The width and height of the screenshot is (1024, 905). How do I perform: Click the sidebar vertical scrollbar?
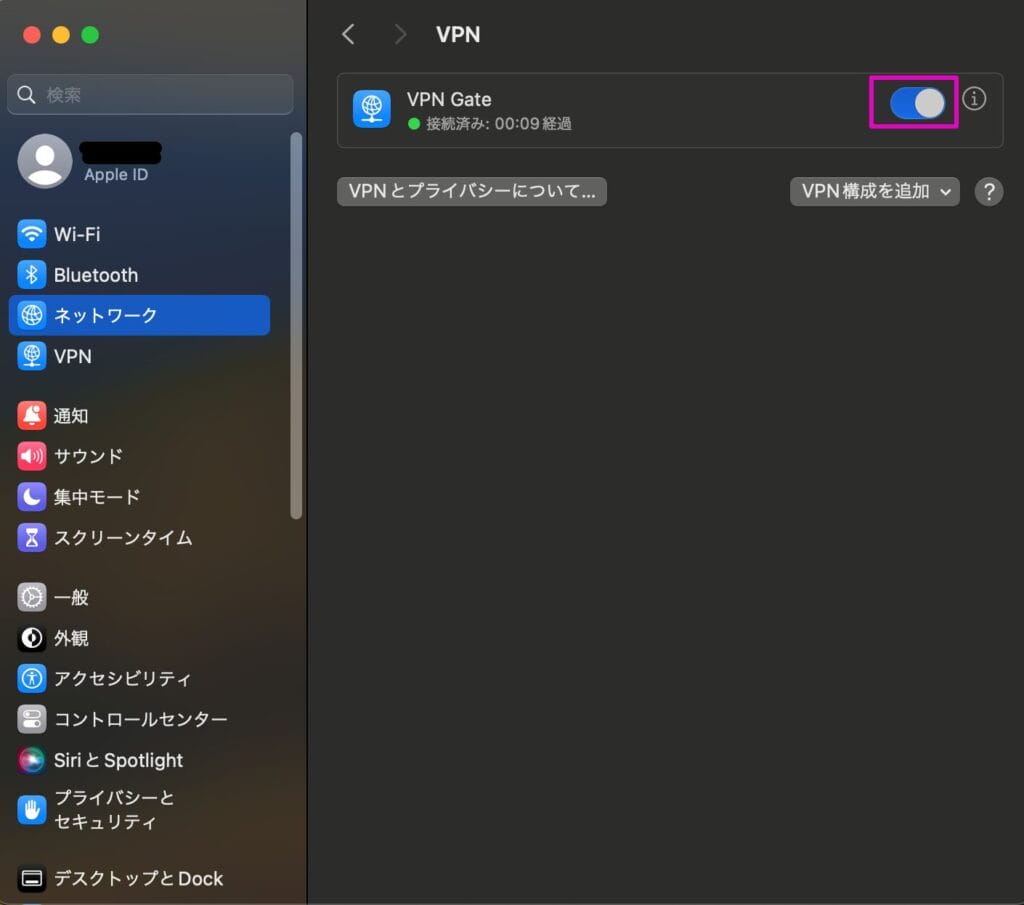pyautogui.click(x=296, y=326)
